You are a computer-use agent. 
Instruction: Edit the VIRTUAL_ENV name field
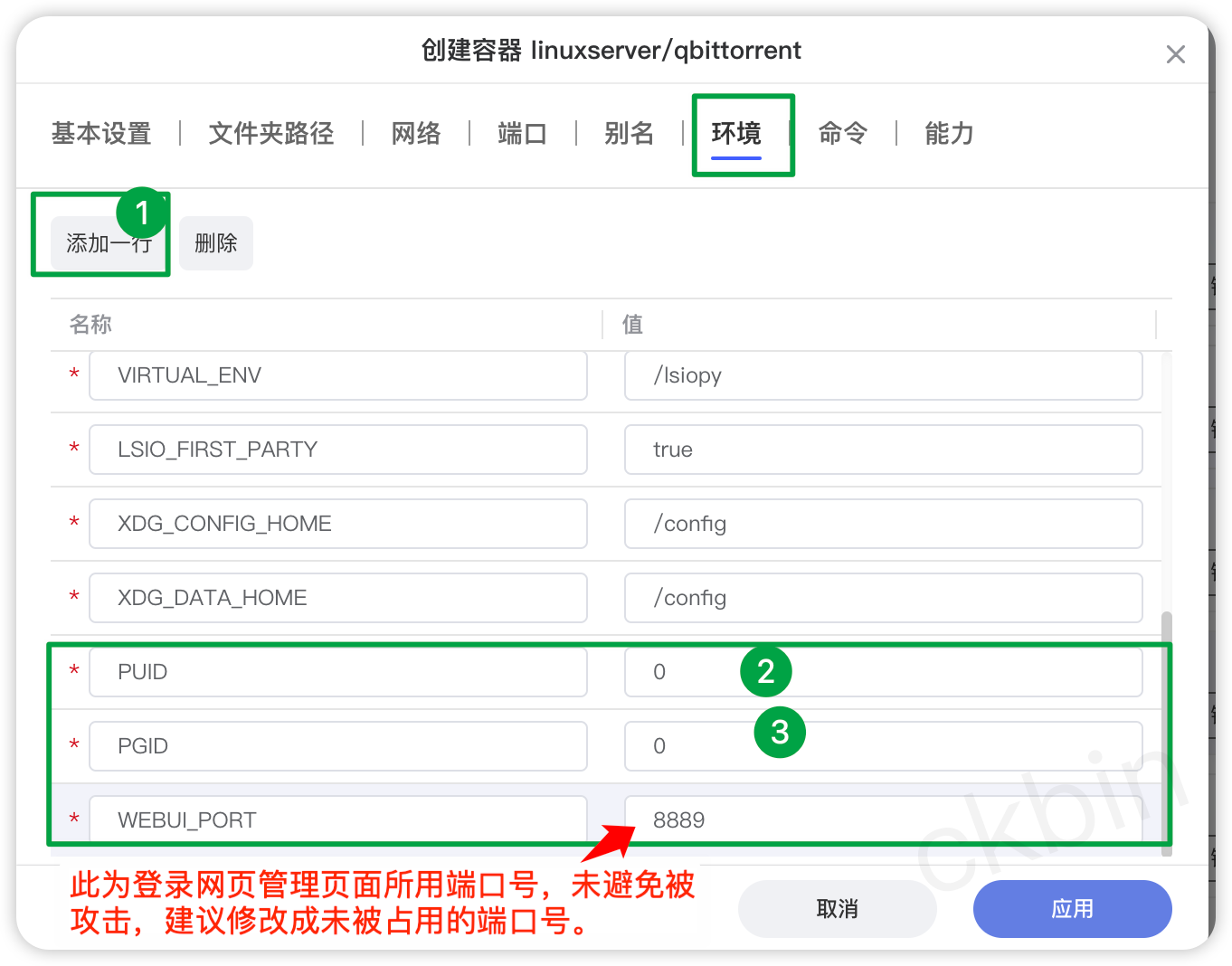[x=338, y=375]
